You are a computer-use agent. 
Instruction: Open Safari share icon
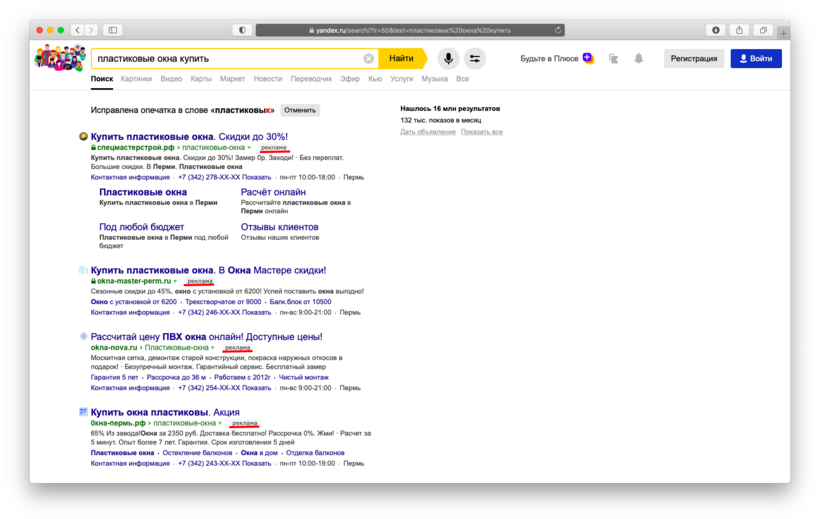click(739, 30)
